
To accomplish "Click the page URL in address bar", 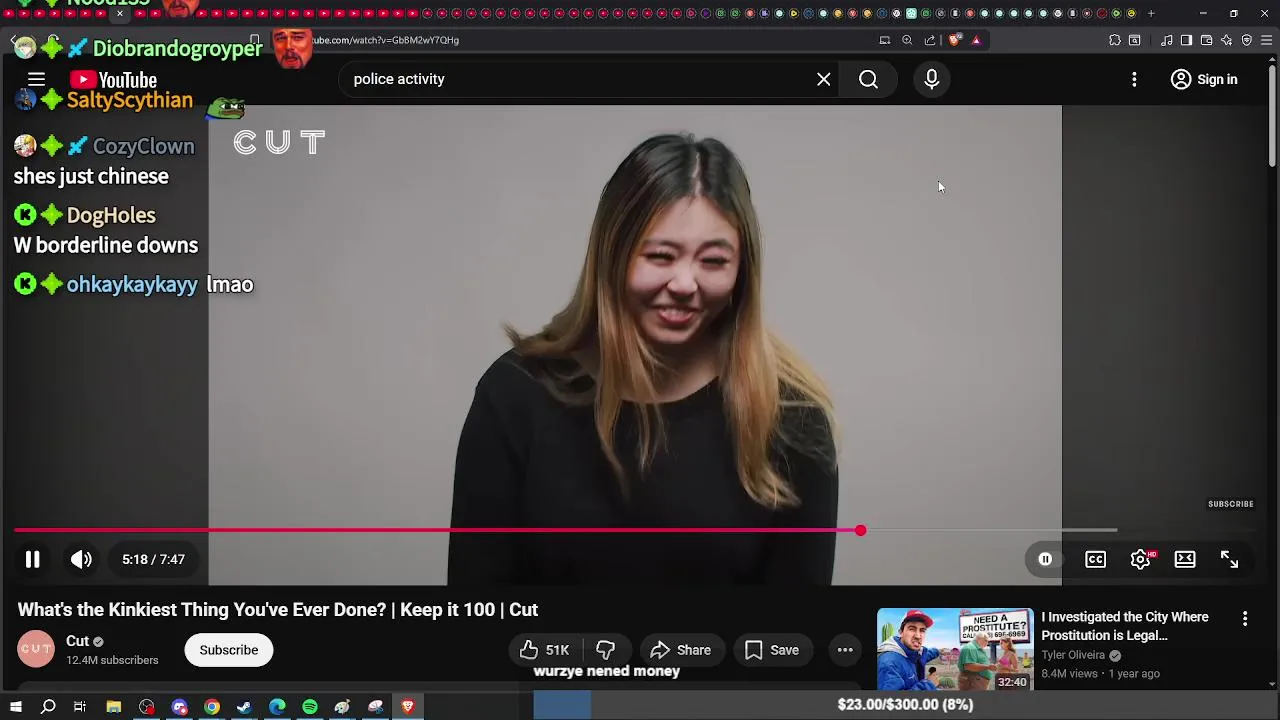I will (x=386, y=40).
